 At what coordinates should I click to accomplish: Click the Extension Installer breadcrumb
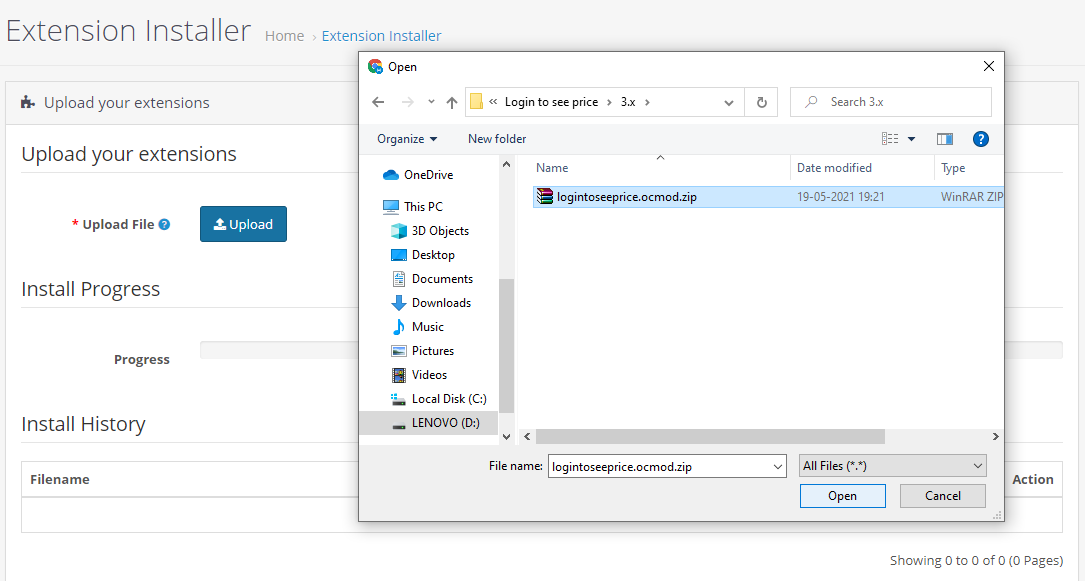(x=381, y=35)
